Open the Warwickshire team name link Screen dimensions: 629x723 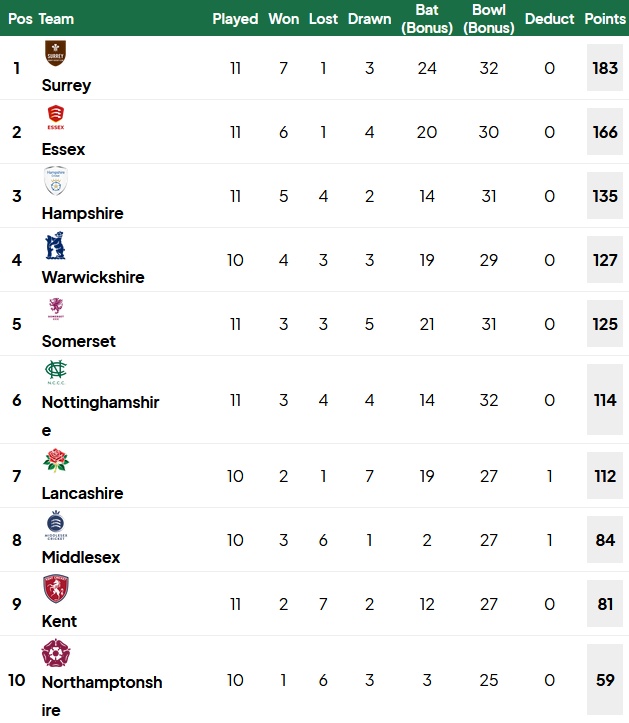click(x=93, y=277)
